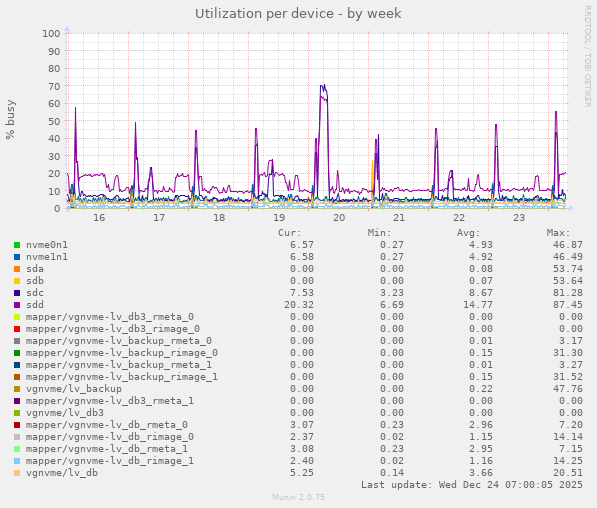The height and width of the screenshot is (508, 597).
Task: Click mapper/vgnvme-lv_db_rimage_1 label
Action: click(110, 461)
